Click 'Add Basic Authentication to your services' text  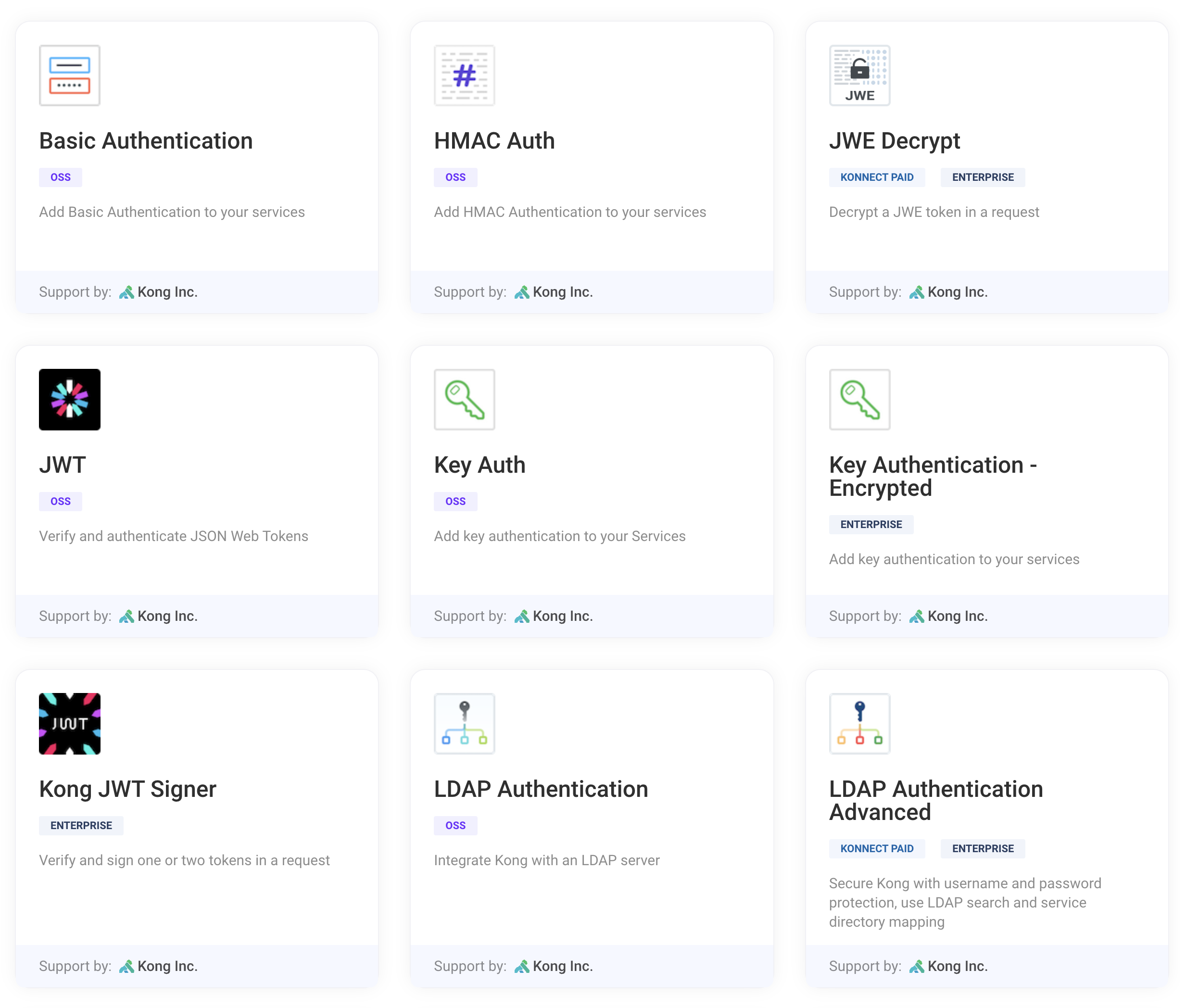point(172,212)
